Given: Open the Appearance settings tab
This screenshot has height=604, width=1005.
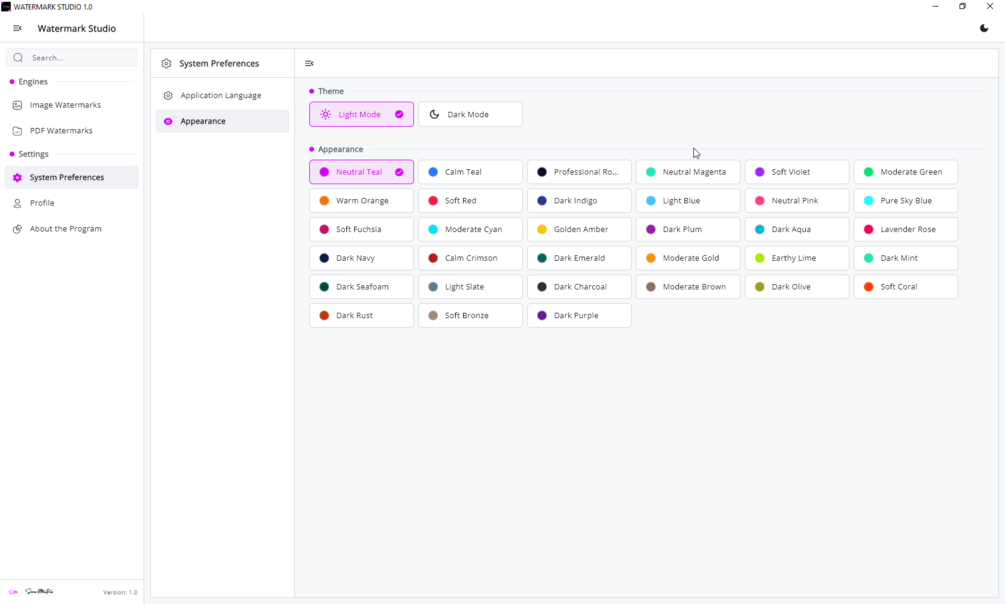Looking at the screenshot, I should pyautogui.click(x=222, y=121).
